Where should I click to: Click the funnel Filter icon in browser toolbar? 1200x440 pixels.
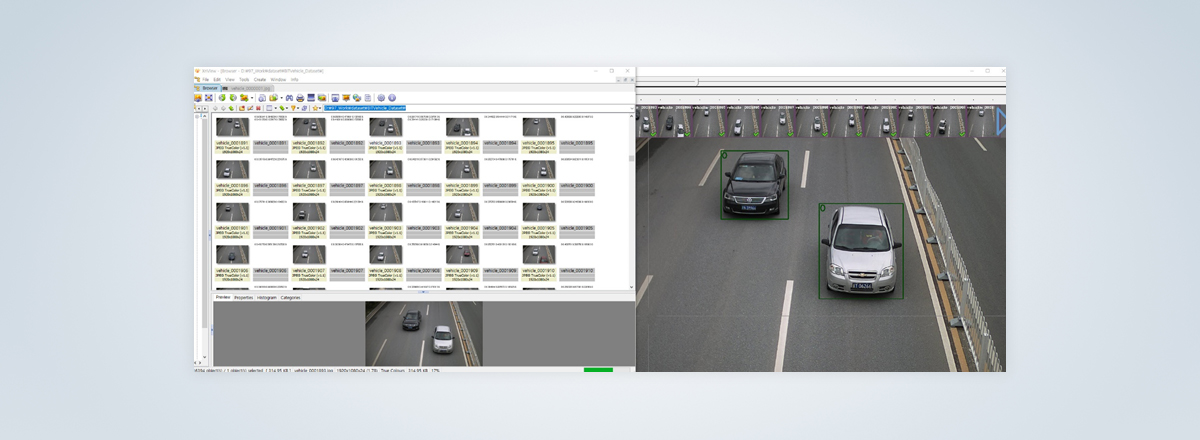coord(293,108)
